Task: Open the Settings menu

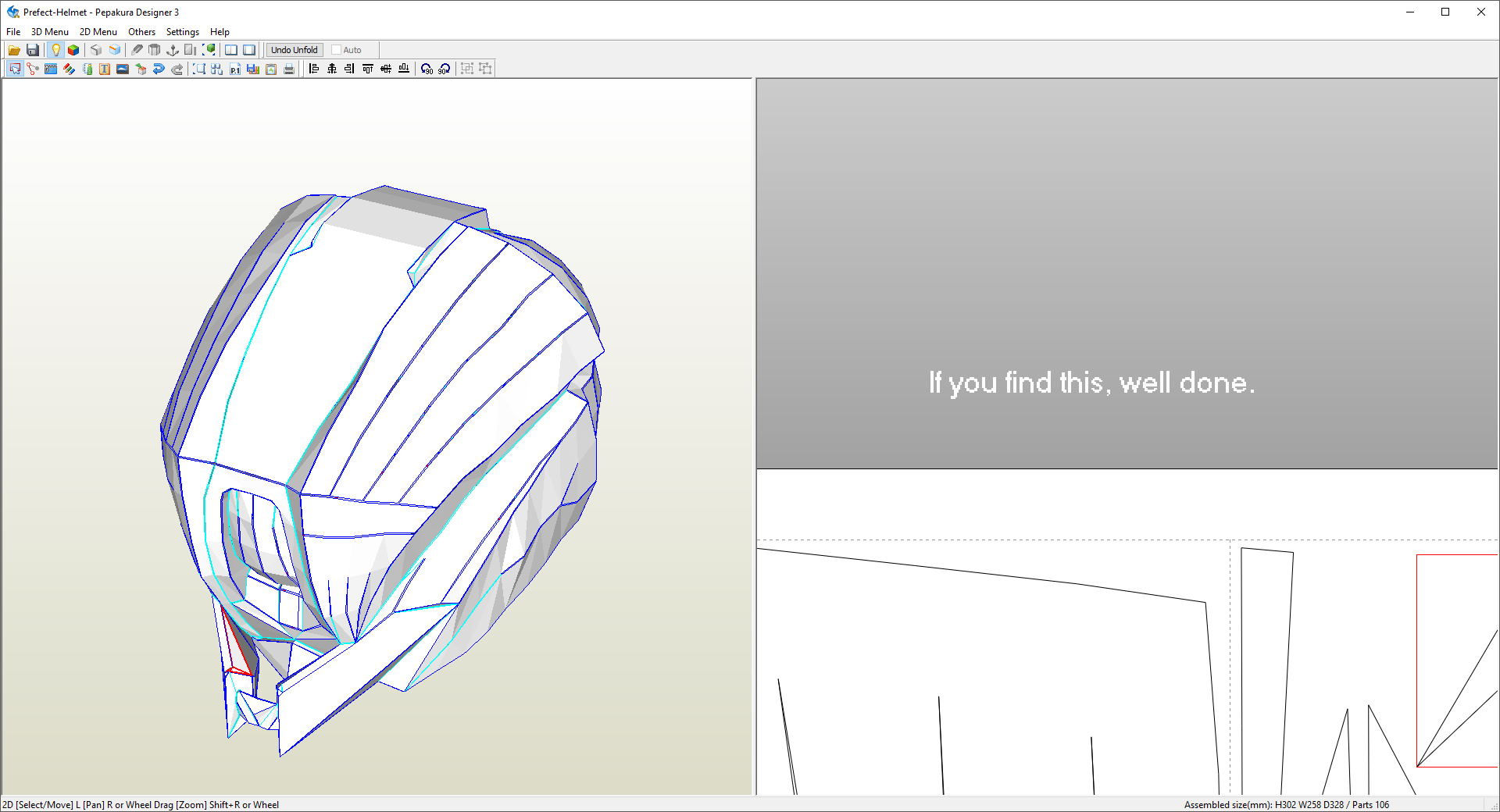Action: [183, 32]
